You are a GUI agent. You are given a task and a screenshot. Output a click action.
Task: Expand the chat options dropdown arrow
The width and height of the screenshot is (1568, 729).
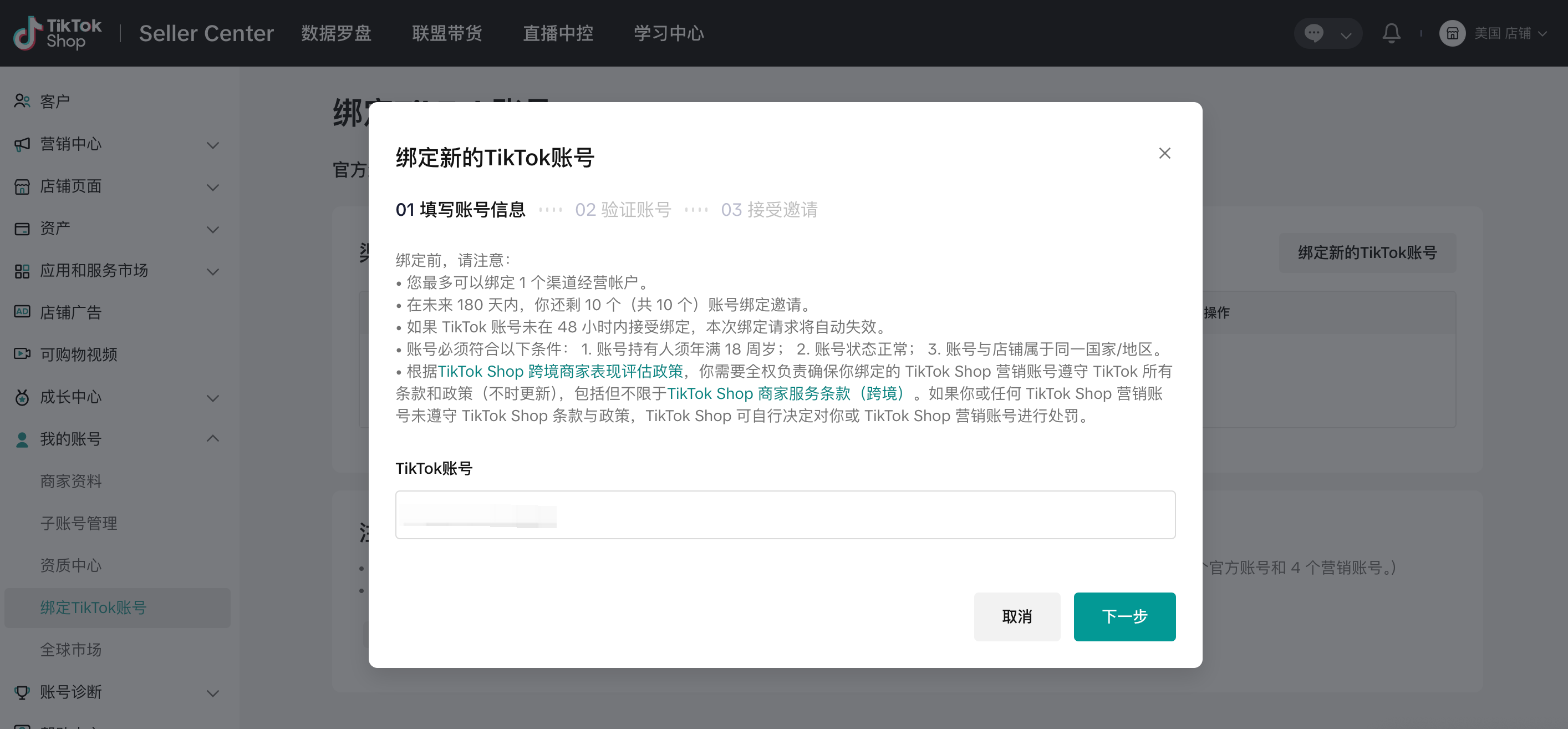click(x=1346, y=35)
